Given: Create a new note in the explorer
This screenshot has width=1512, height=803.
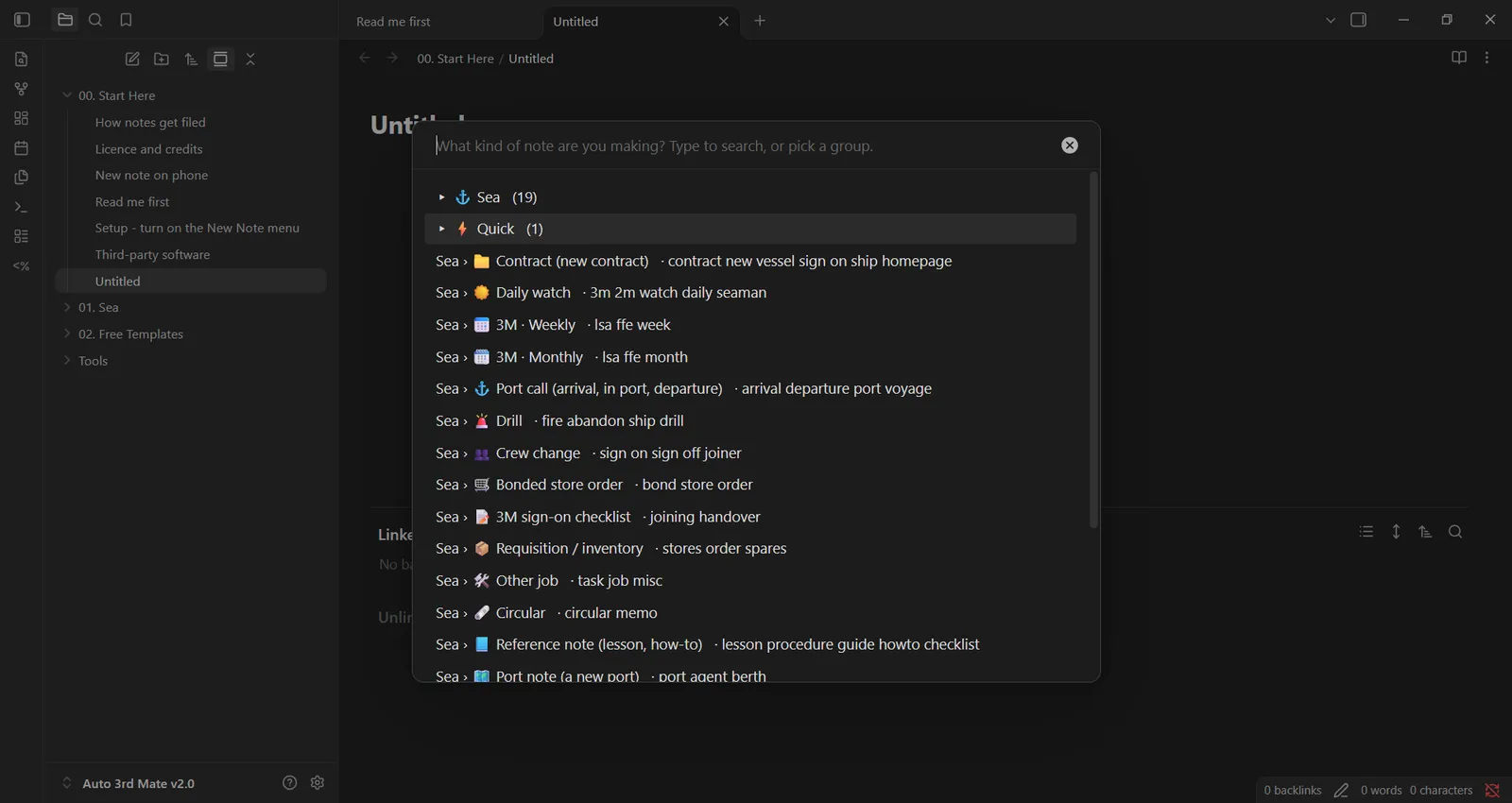Looking at the screenshot, I should (x=132, y=59).
